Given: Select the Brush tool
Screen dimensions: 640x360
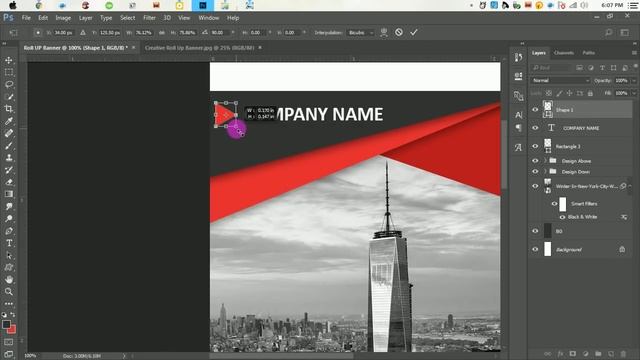Looking at the screenshot, I should pos(9,145).
